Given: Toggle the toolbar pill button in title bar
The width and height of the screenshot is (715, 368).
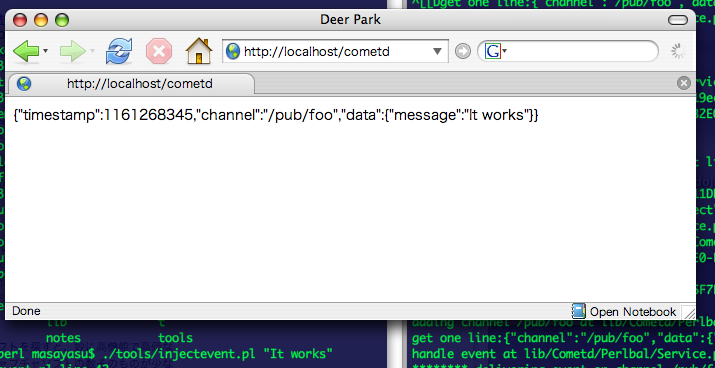Looking at the screenshot, I should (678, 20).
